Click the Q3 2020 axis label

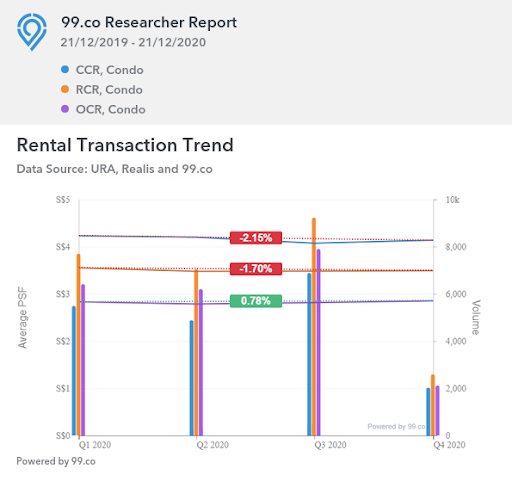(330, 445)
